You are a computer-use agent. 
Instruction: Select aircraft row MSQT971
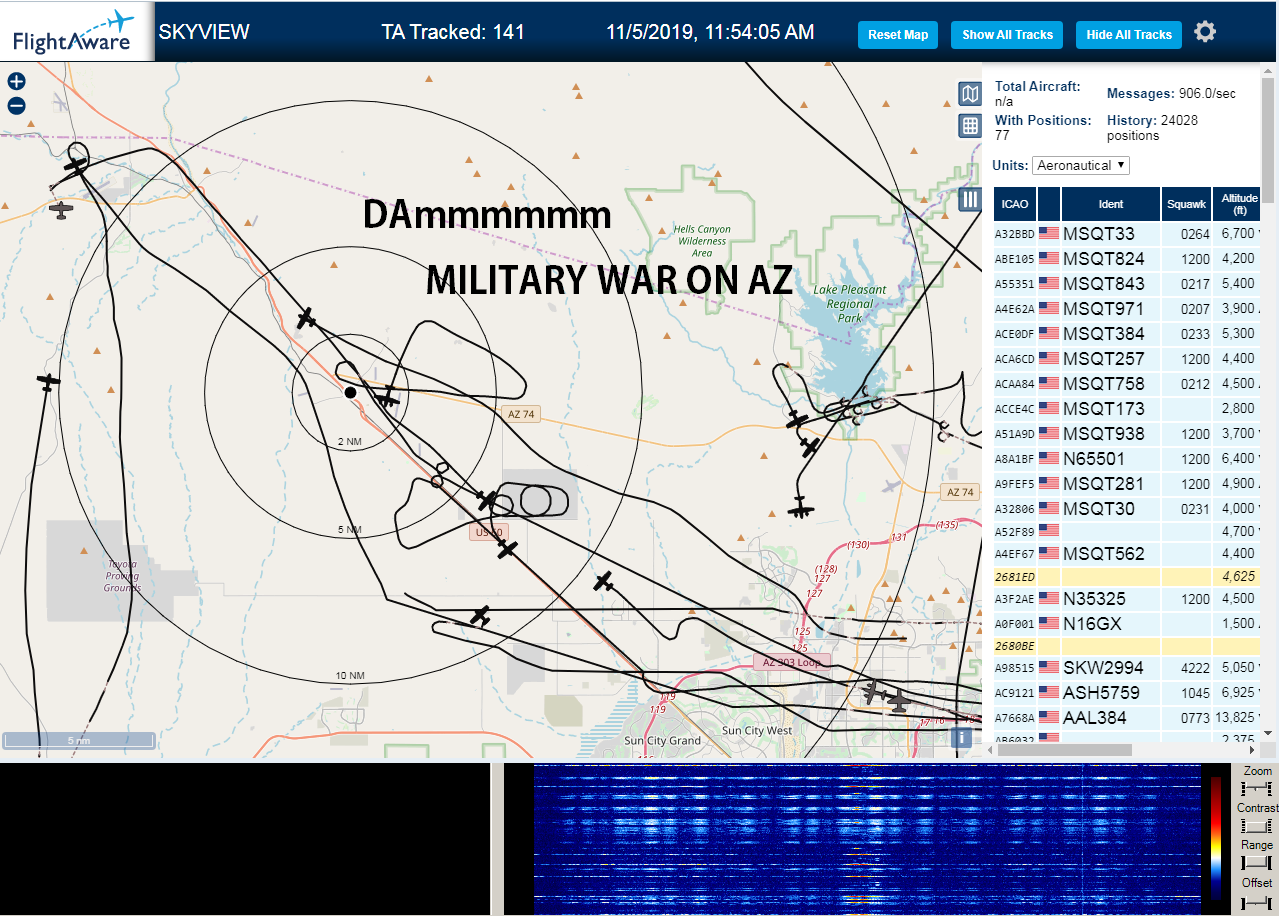pyautogui.click(x=1128, y=309)
